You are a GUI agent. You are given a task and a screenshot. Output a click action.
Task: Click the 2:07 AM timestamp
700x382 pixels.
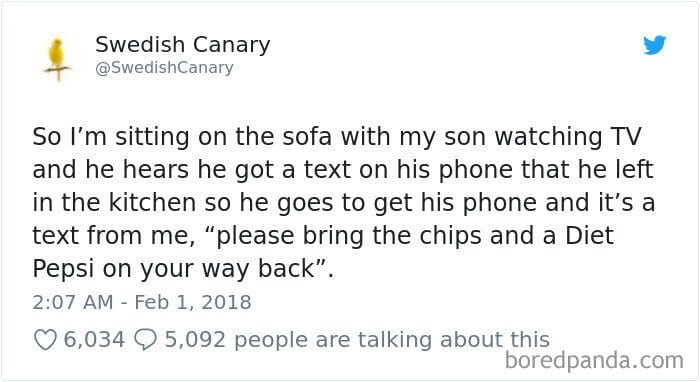pos(73,302)
